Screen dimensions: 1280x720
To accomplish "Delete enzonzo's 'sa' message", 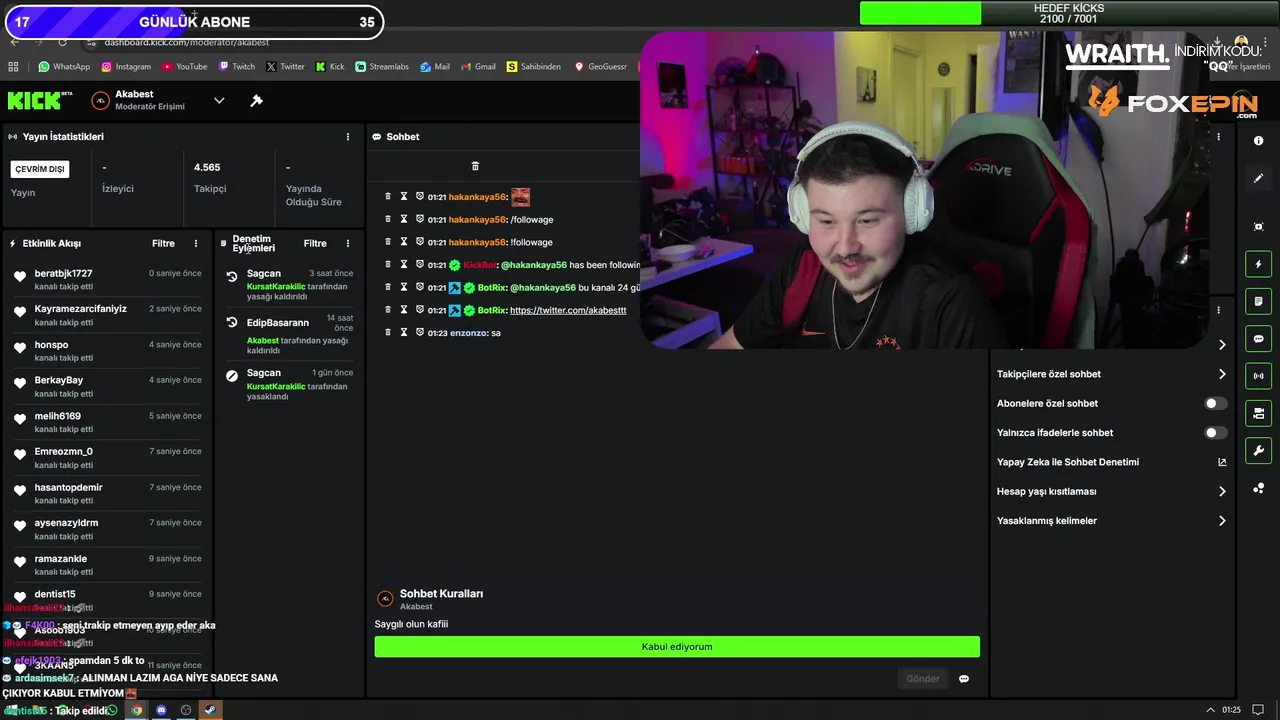I will click(388, 333).
